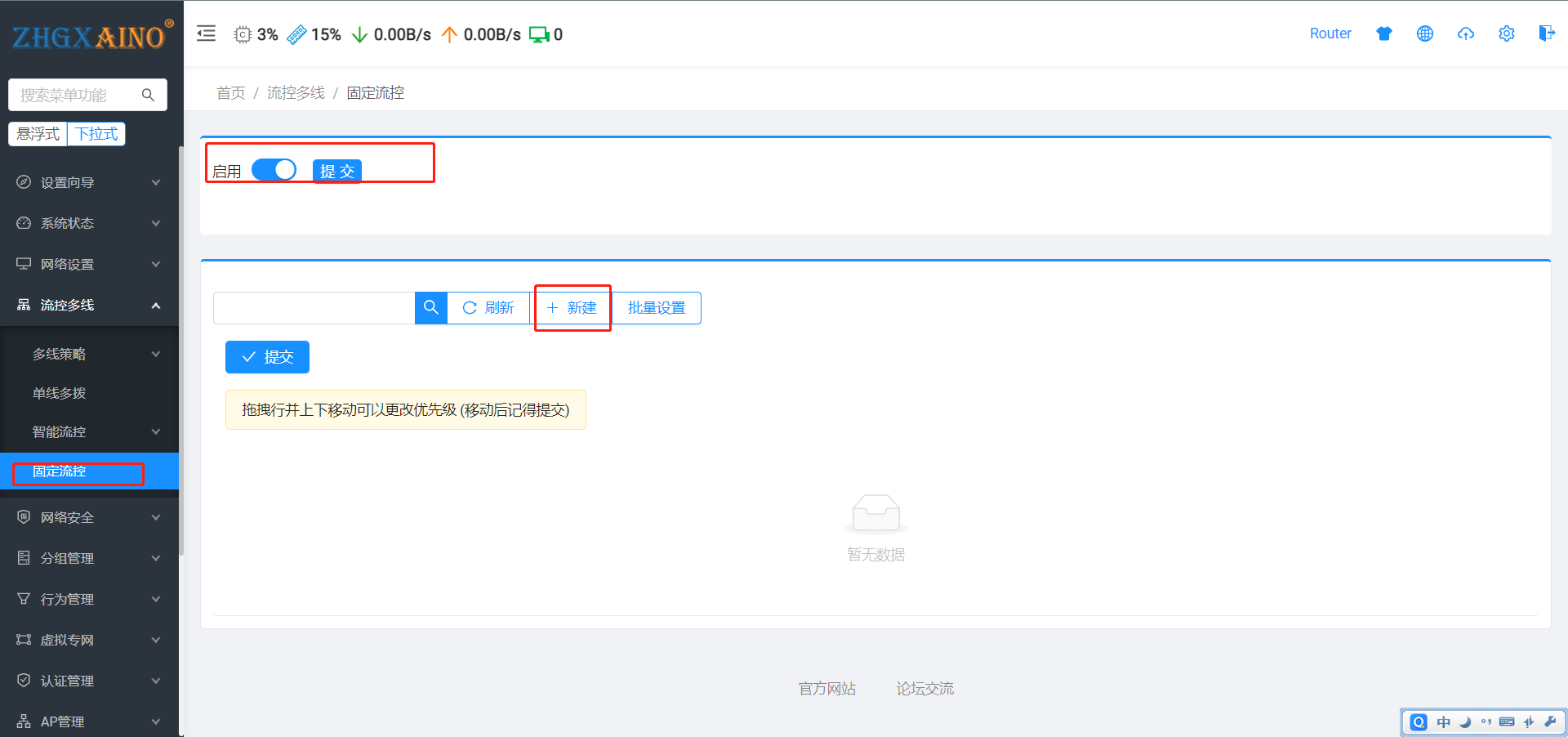
Task: Collapse the 流控多线 menu section
Action: click(88, 305)
